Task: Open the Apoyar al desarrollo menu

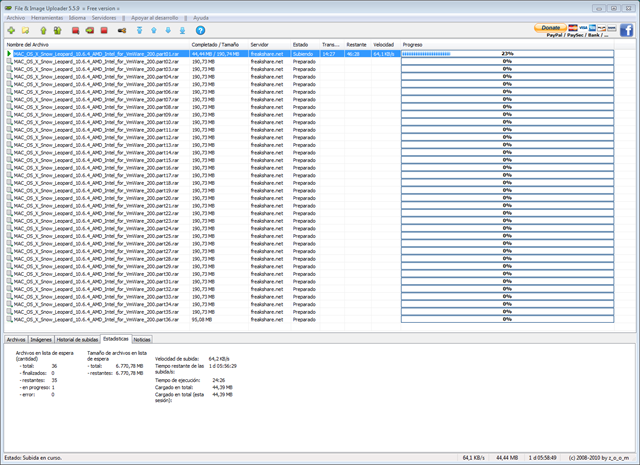Action: tap(154, 18)
